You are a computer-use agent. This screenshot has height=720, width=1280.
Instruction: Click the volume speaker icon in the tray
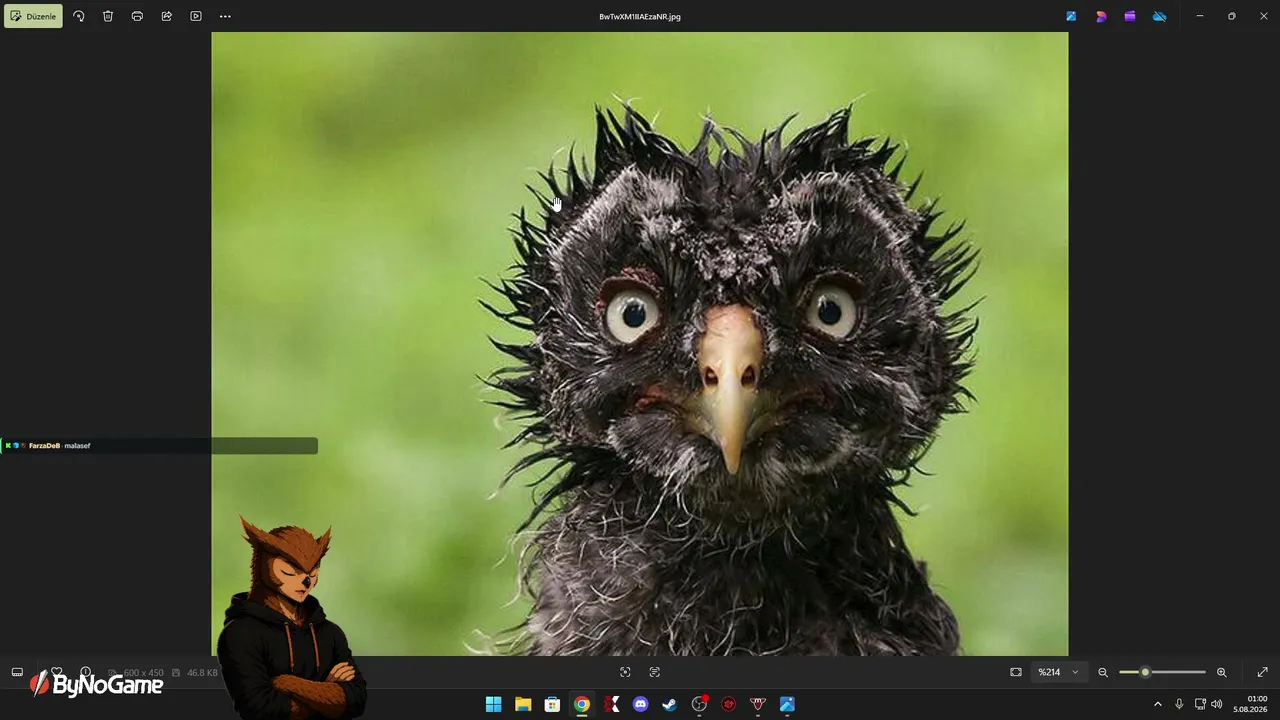[x=1217, y=704]
